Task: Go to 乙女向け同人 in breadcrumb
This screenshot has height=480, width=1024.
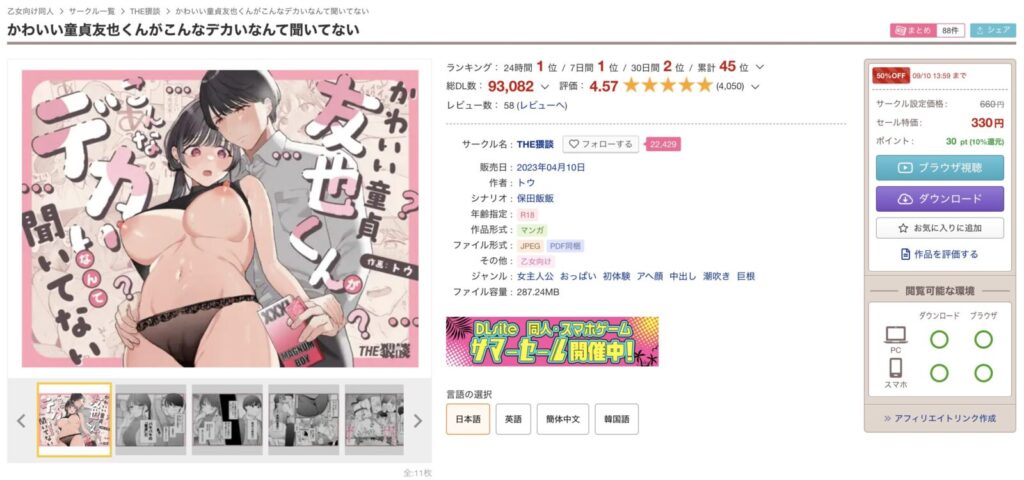Action: pos(31,11)
